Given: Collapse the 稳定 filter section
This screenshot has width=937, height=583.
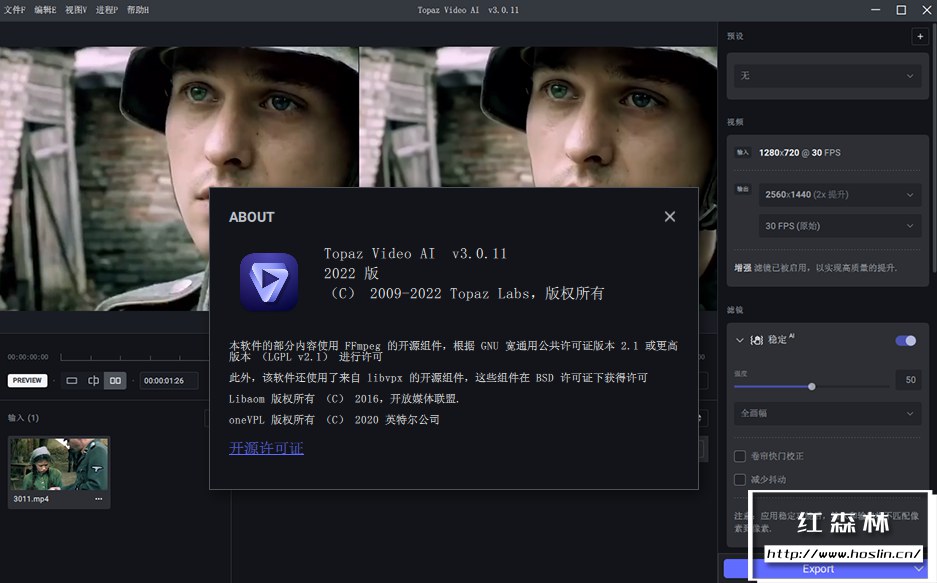Looking at the screenshot, I should pyautogui.click(x=740, y=340).
